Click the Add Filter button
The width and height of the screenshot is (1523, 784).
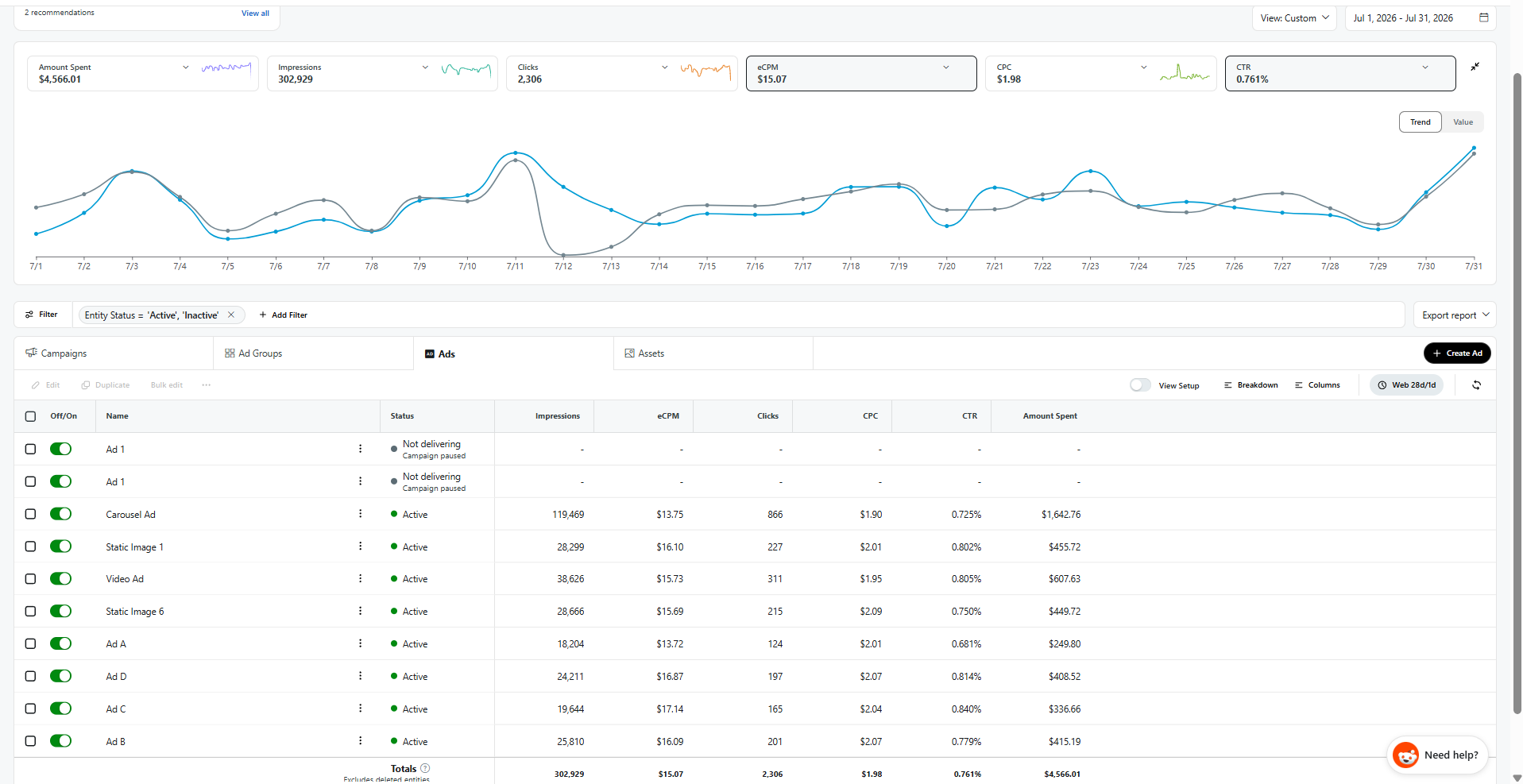click(x=284, y=315)
